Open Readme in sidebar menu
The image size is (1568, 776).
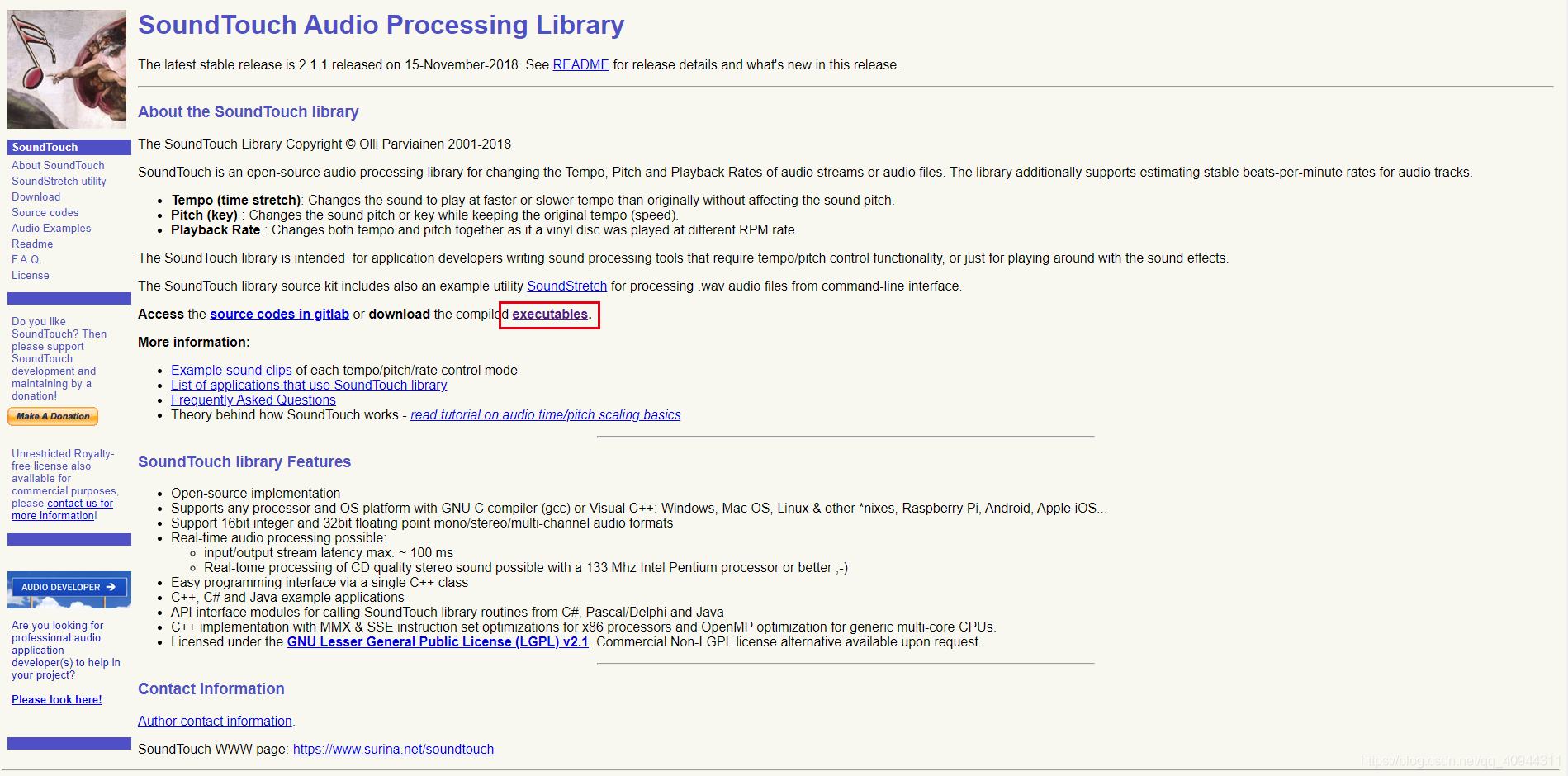[32, 244]
